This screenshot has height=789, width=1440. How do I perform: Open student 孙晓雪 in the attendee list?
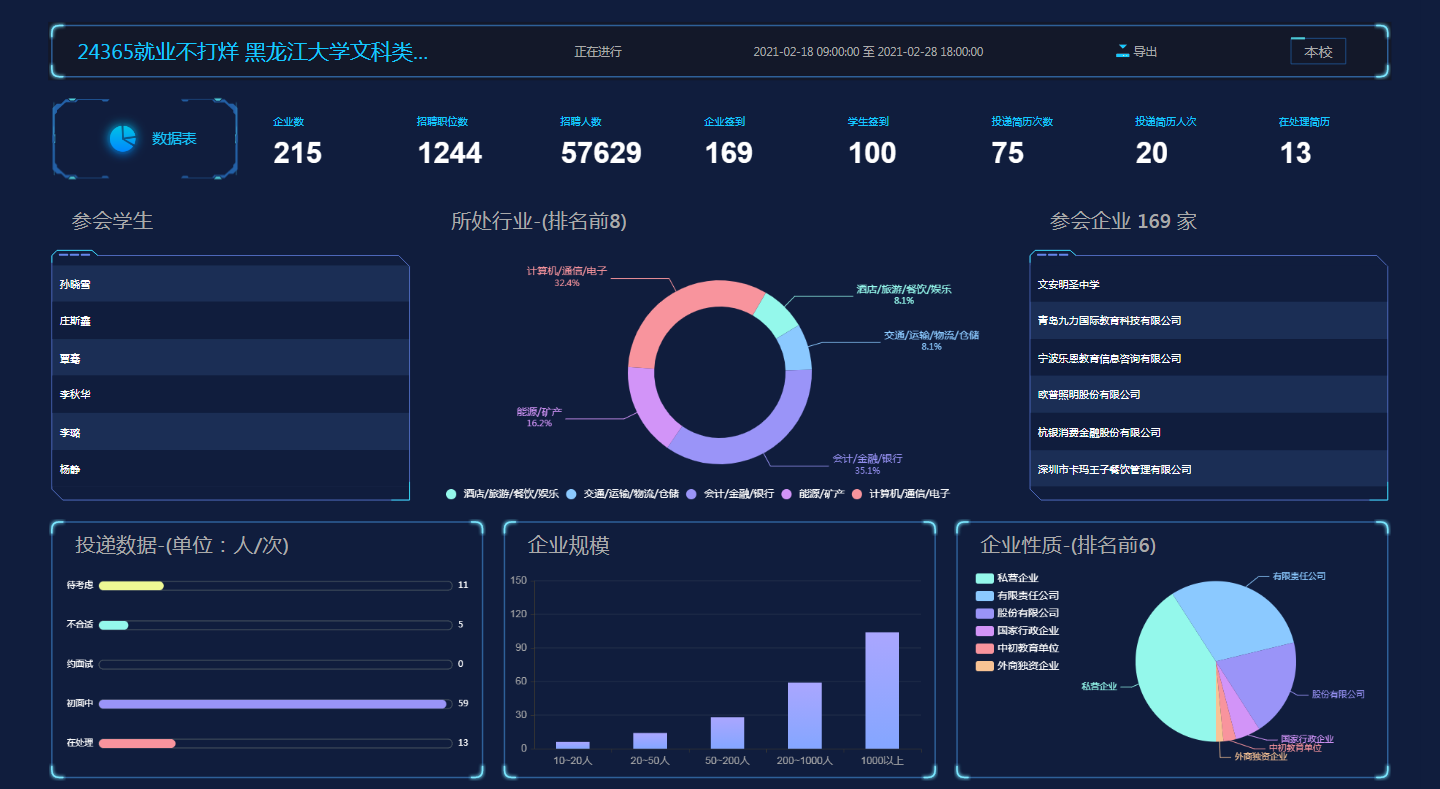[x=75, y=285]
